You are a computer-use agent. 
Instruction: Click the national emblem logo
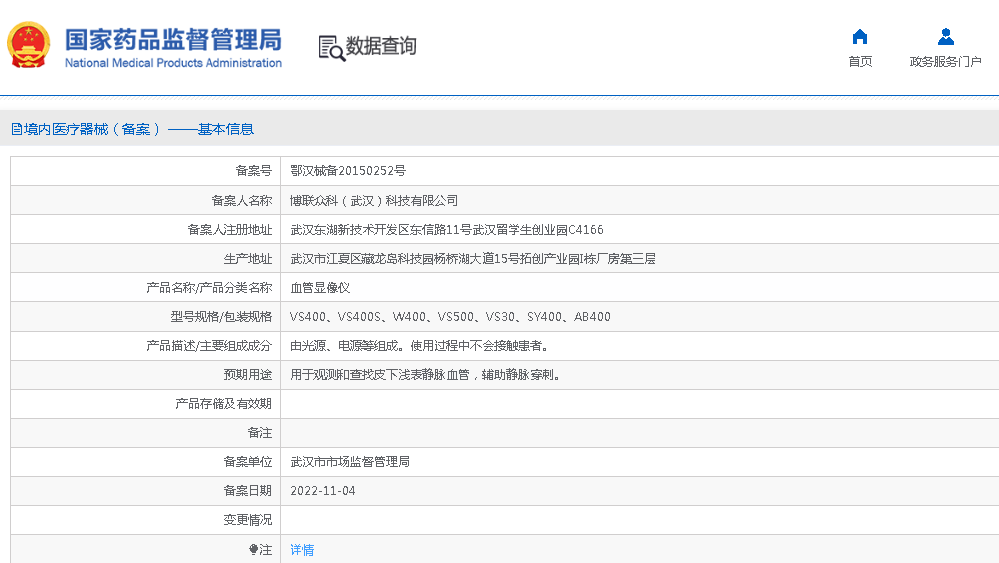(28, 45)
